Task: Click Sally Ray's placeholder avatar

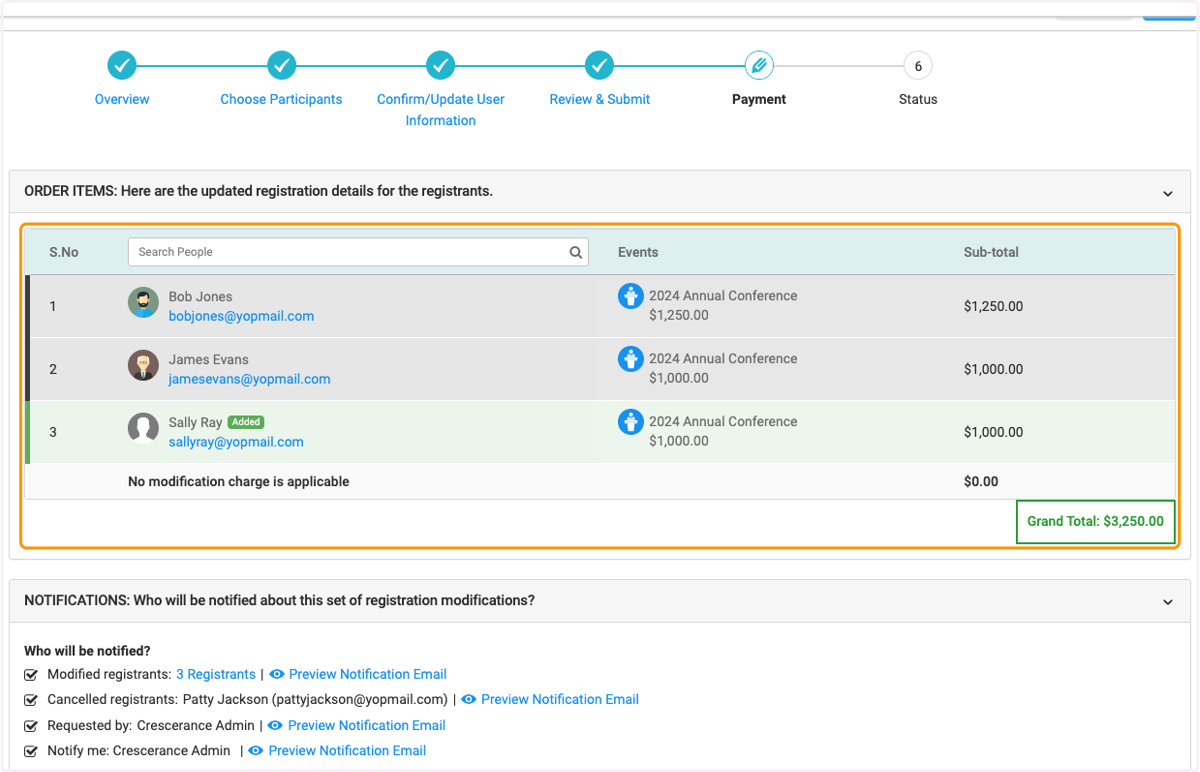Action: (x=143, y=428)
